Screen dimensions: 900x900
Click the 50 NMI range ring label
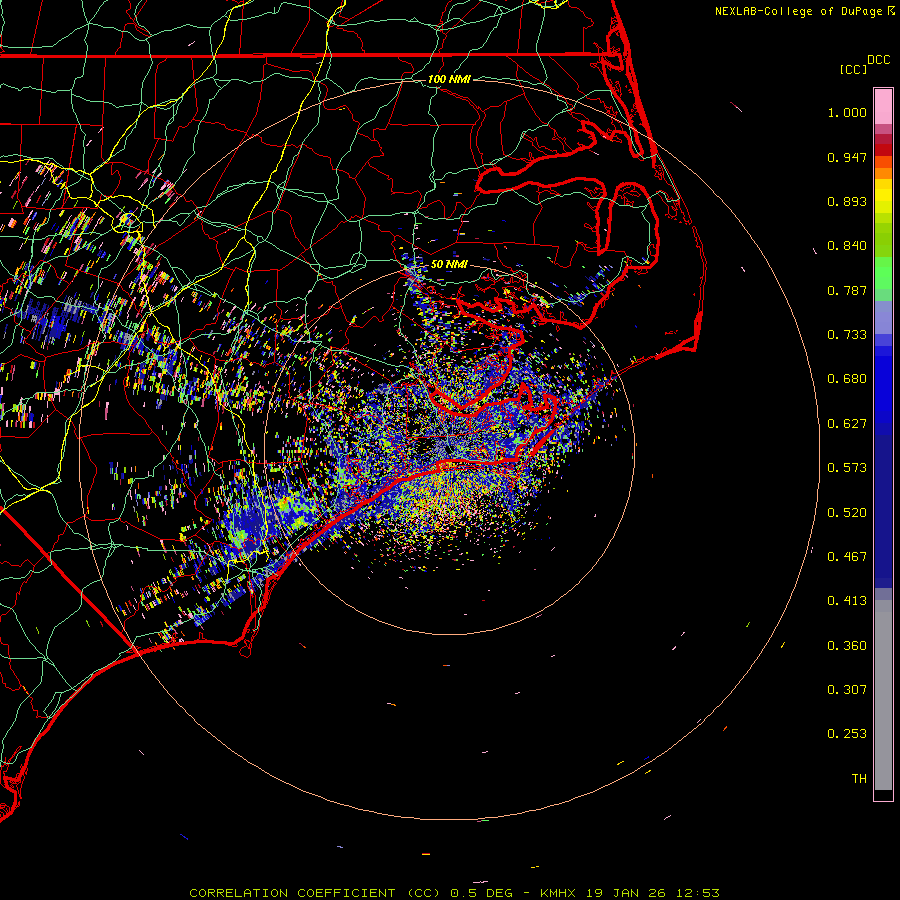point(449,264)
